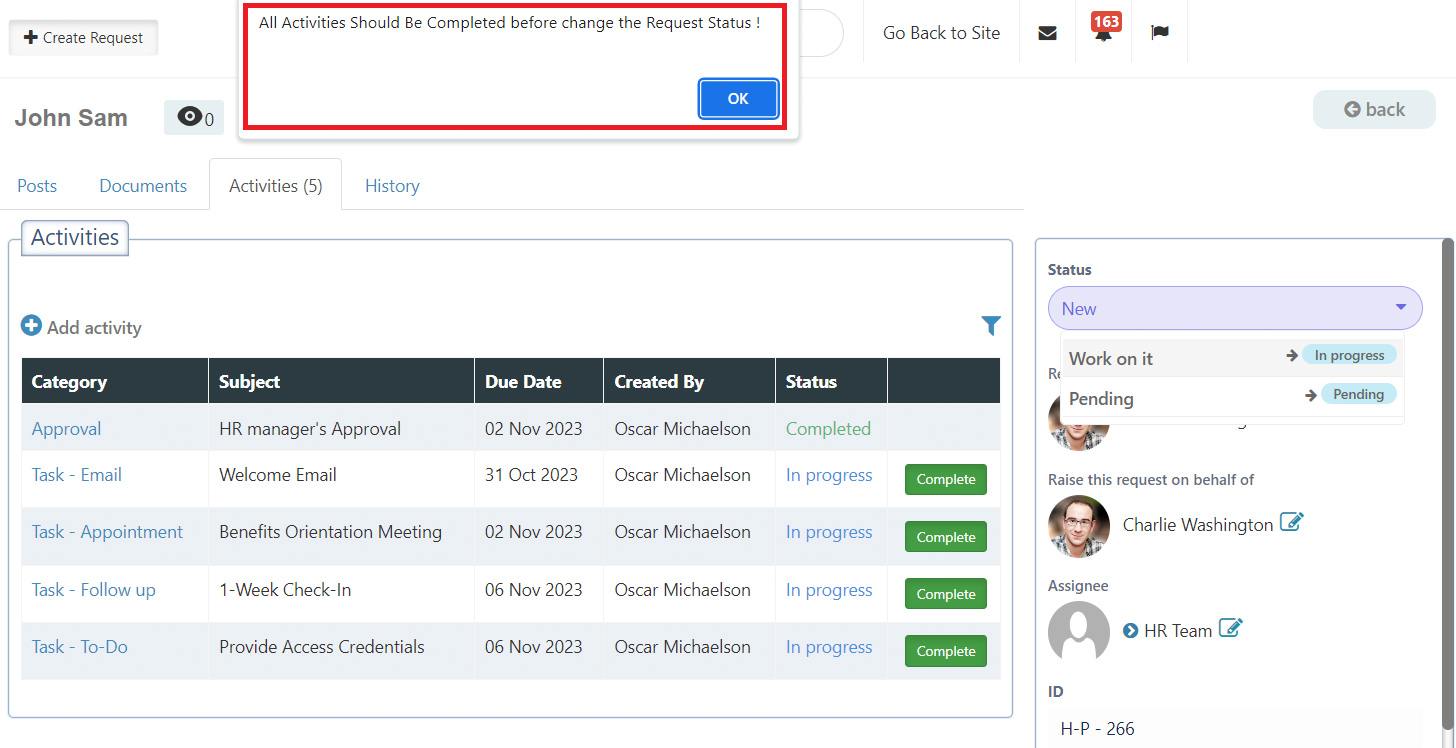This screenshot has width=1456, height=748.
Task: Mark Provide Access Credentials as complete
Action: (x=945, y=651)
